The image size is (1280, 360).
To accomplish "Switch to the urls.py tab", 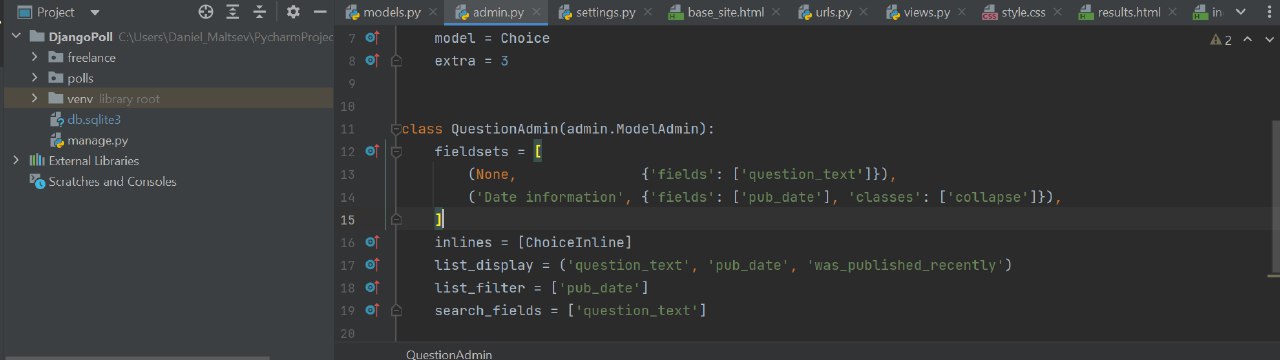I will (x=825, y=13).
